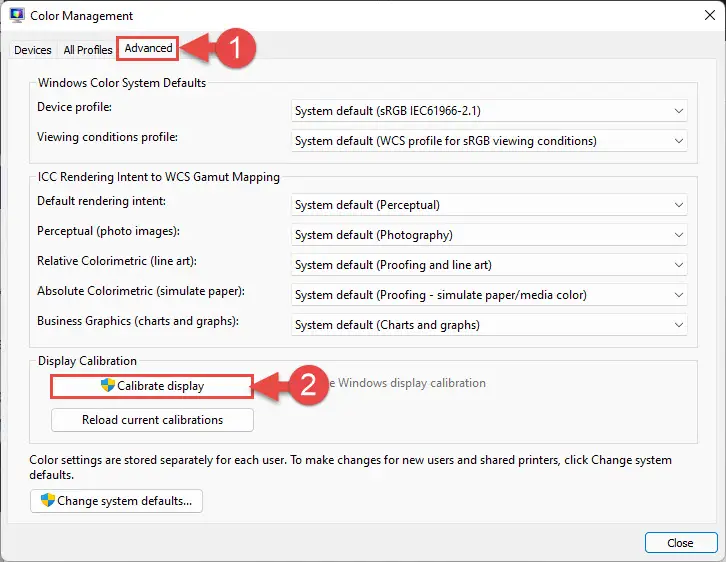This screenshot has width=726, height=562.
Task: Click the Device profile label
Action: pyautogui.click(x=74, y=107)
